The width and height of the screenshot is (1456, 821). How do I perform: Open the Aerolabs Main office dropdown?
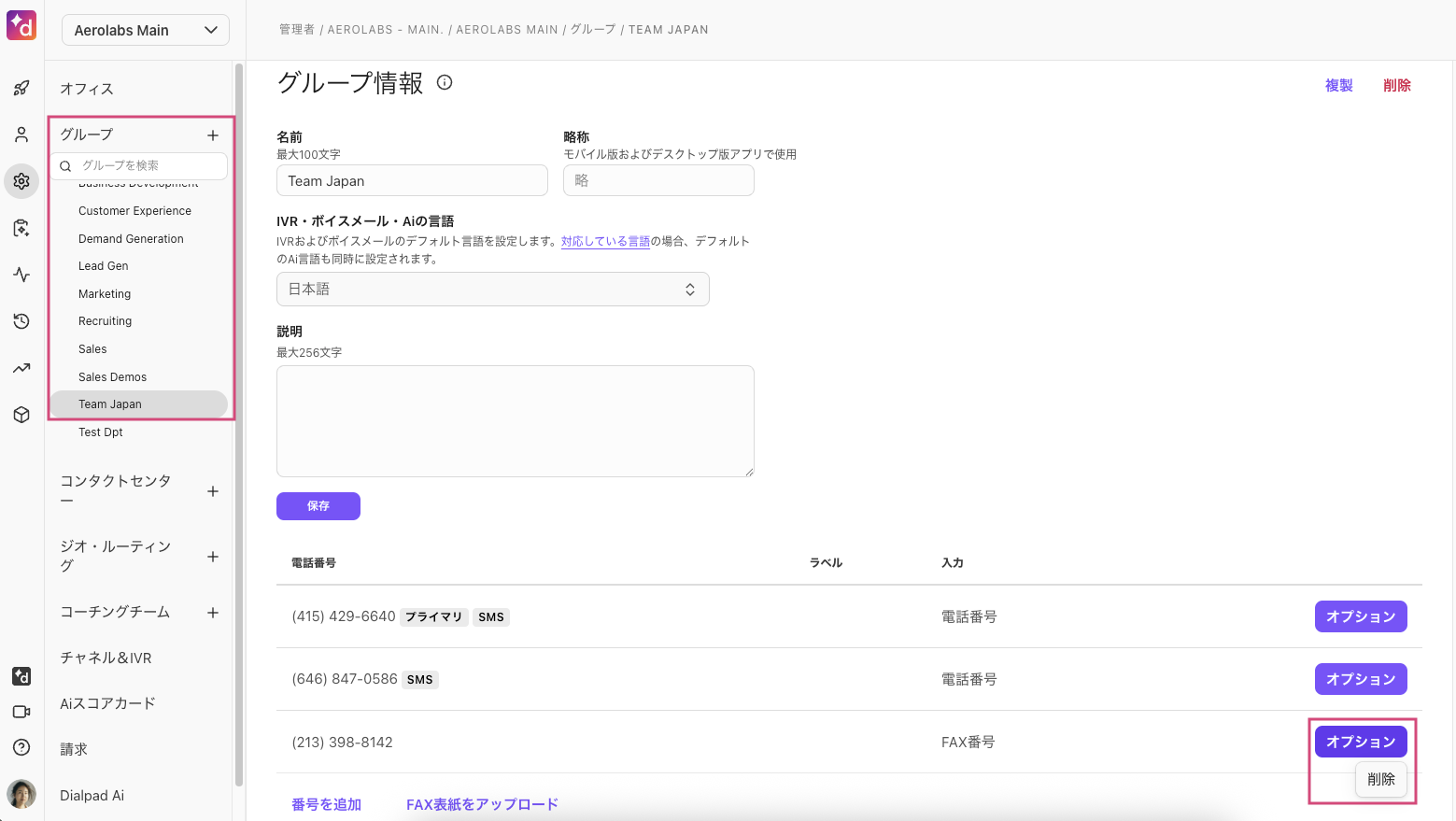145,30
